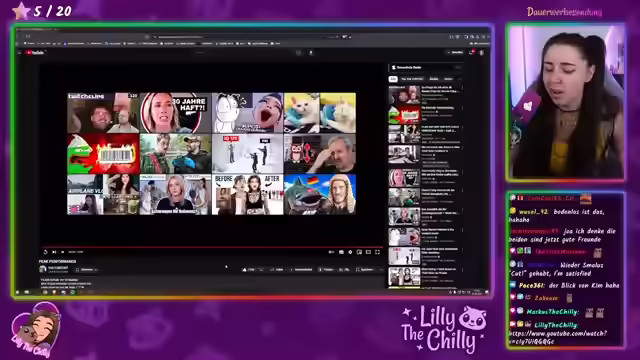Open end-screen video with owl cartoon
Viewport: 640px width, 360px height.
tap(320, 154)
